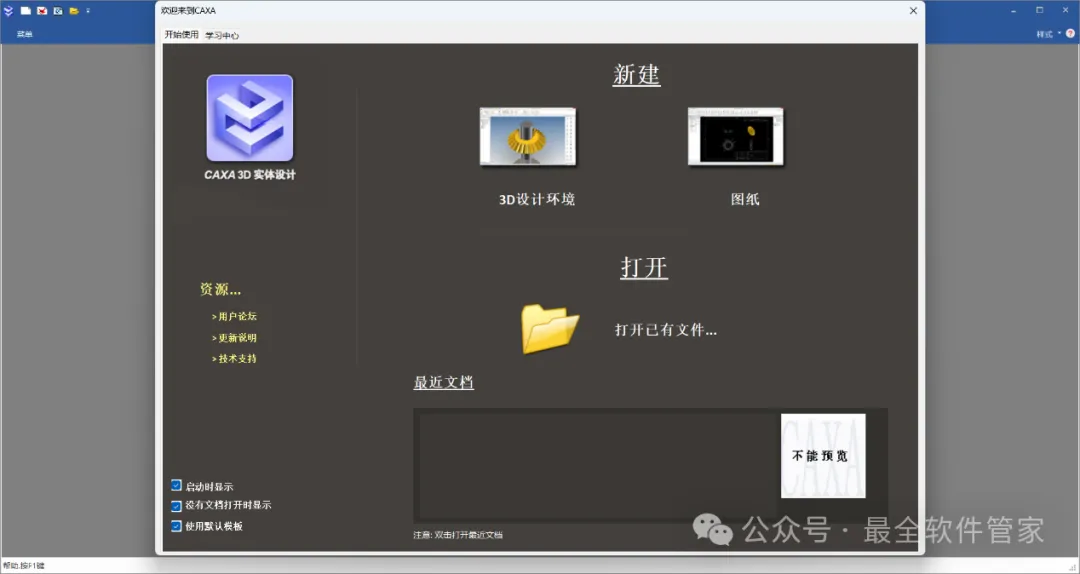Click the large CAXA 3D 实体设计 logo
Screen dimensions: 1080x574
(250, 118)
